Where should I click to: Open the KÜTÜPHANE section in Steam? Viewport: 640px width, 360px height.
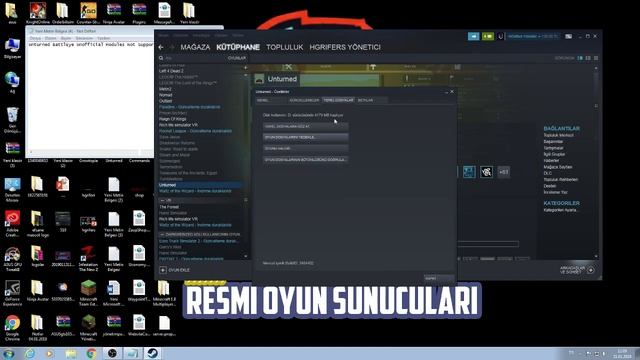(x=238, y=47)
